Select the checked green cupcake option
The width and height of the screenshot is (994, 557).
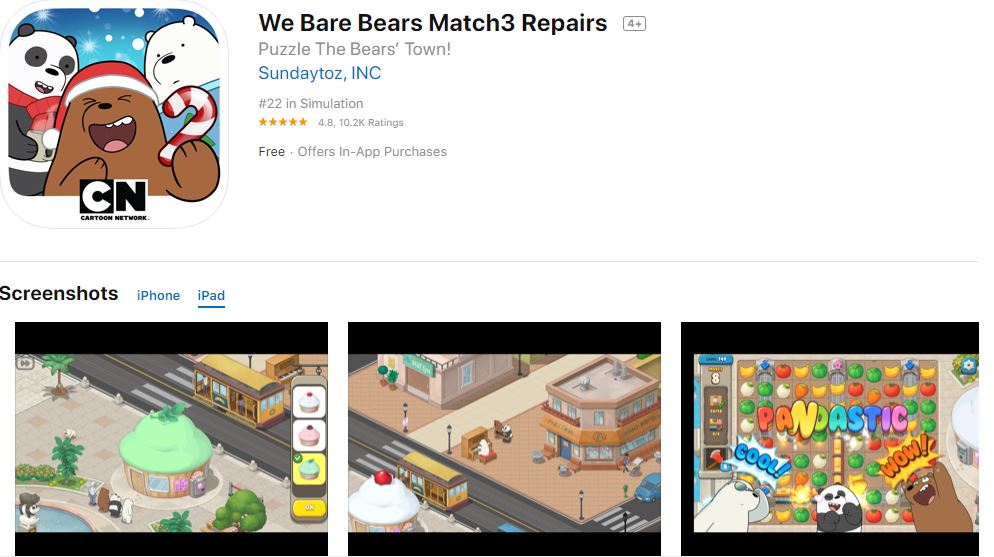pyautogui.click(x=309, y=468)
